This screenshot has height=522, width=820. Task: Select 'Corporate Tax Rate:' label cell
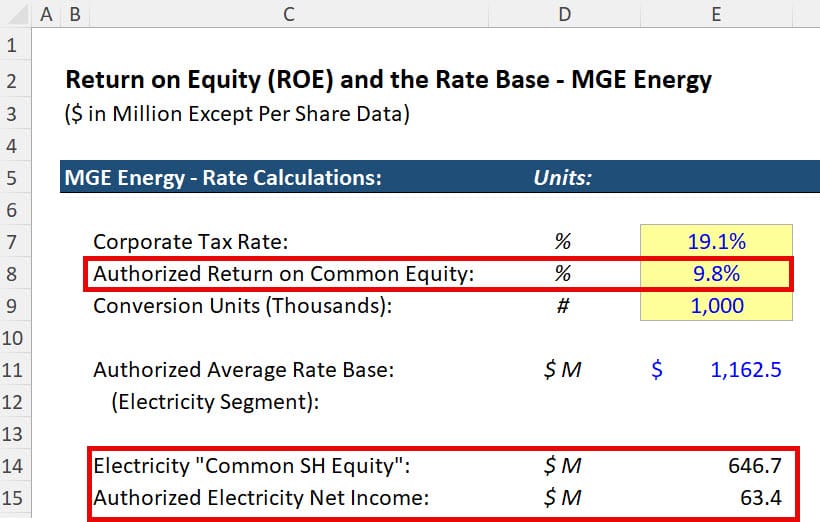[x=190, y=242]
